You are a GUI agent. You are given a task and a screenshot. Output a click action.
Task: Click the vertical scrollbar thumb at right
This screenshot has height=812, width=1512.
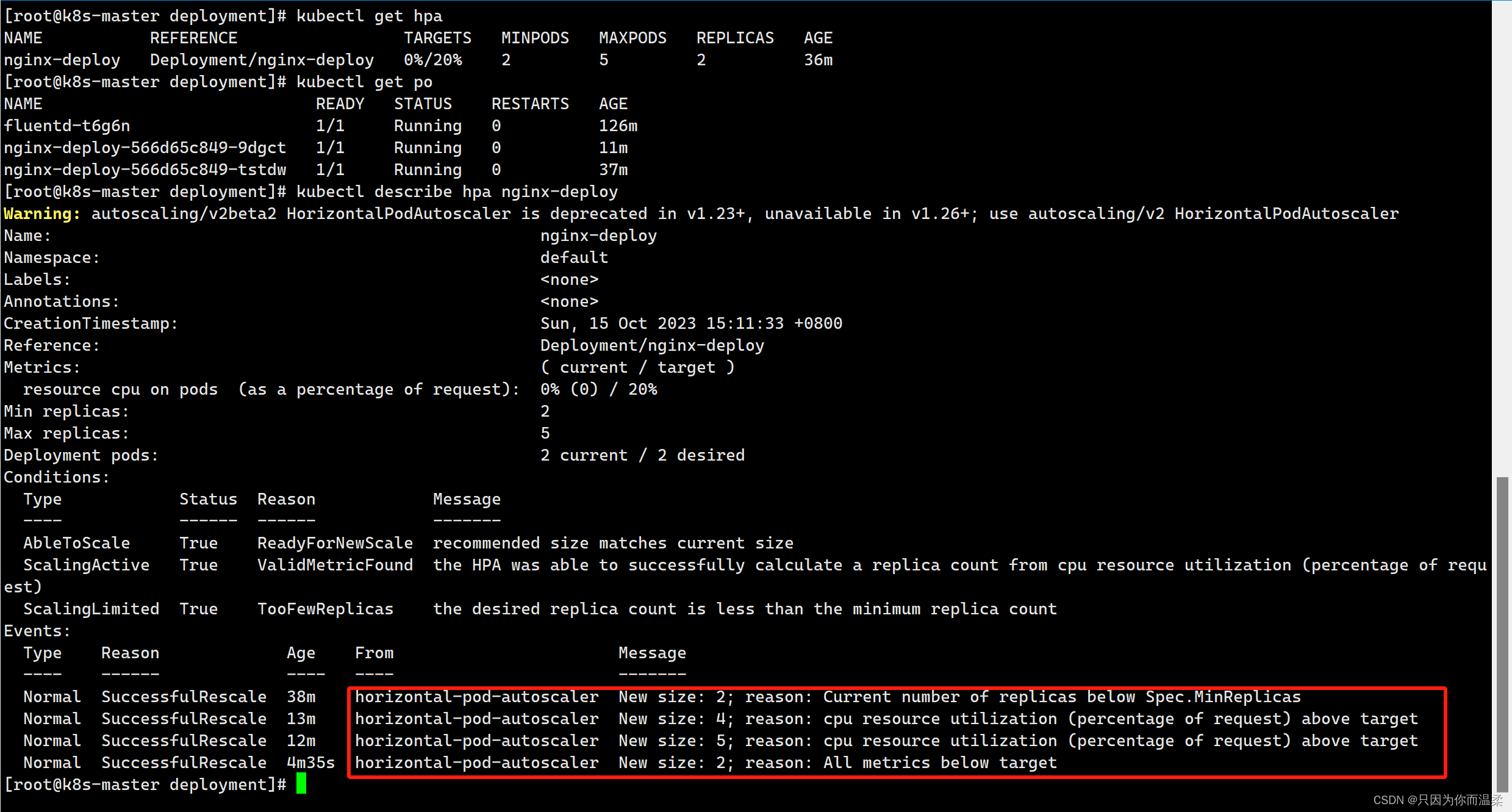coord(1502,636)
